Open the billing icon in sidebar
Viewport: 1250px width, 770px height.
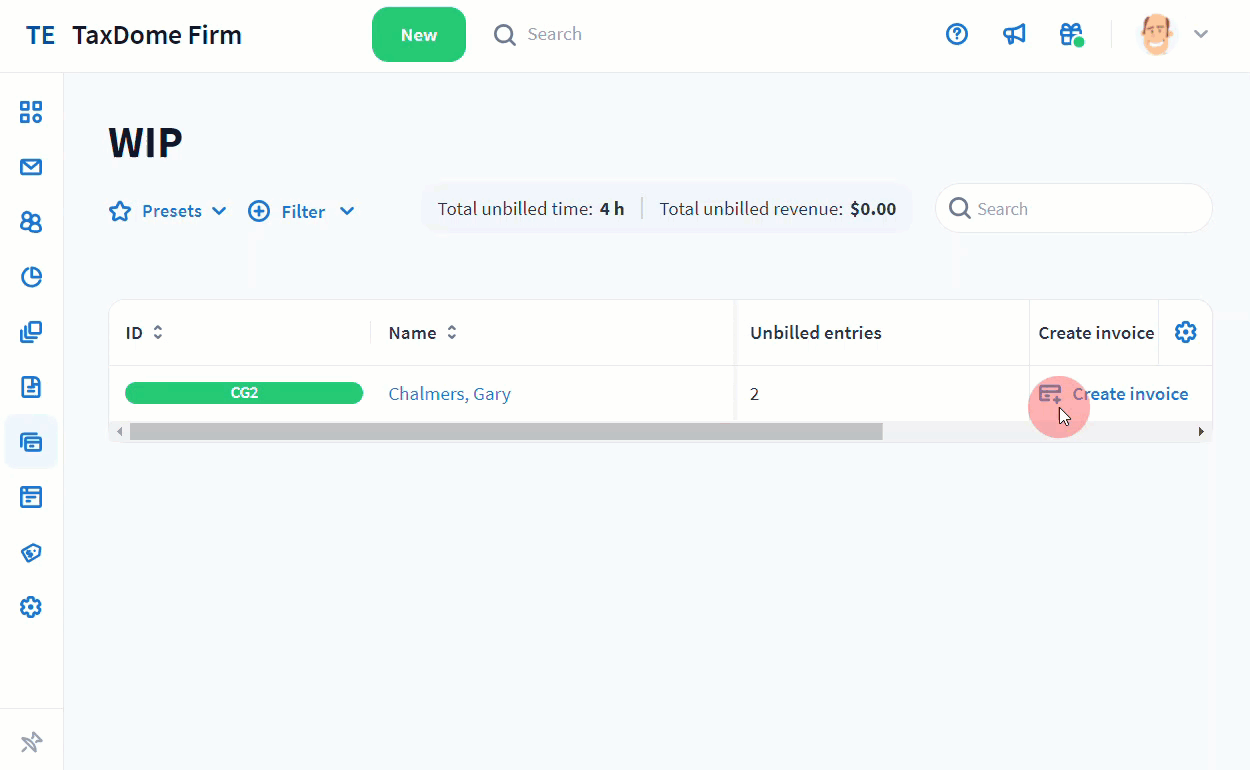[31, 442]
